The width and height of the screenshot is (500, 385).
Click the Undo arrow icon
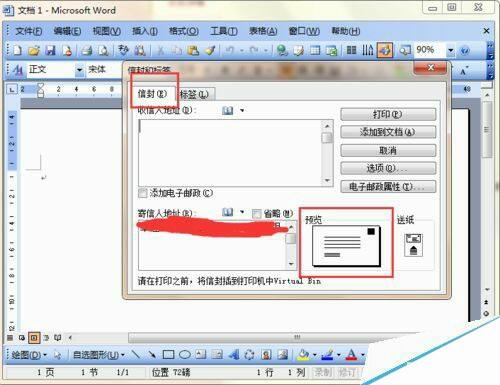(230, 50)
